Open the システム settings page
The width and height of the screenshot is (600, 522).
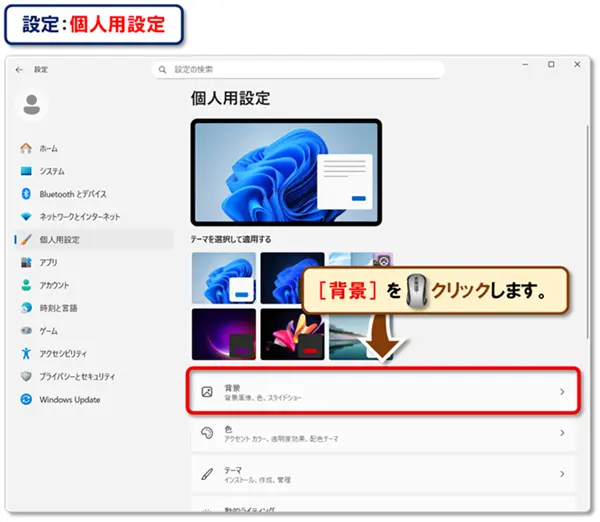coord(93,171)
